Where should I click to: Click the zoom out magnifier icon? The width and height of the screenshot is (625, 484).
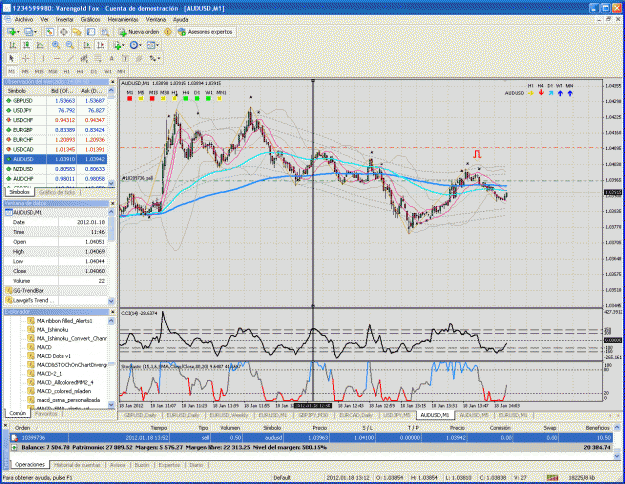(x=70, y=45)
